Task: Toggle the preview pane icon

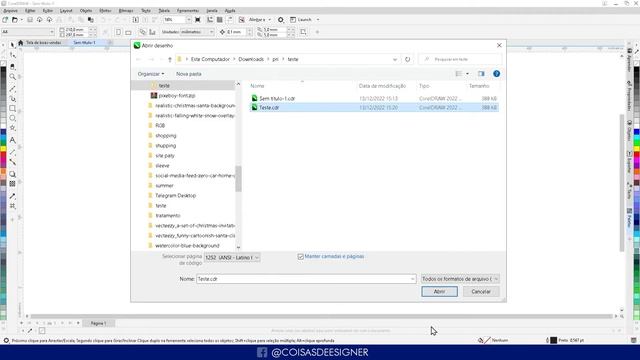Action: pos(481,74)
